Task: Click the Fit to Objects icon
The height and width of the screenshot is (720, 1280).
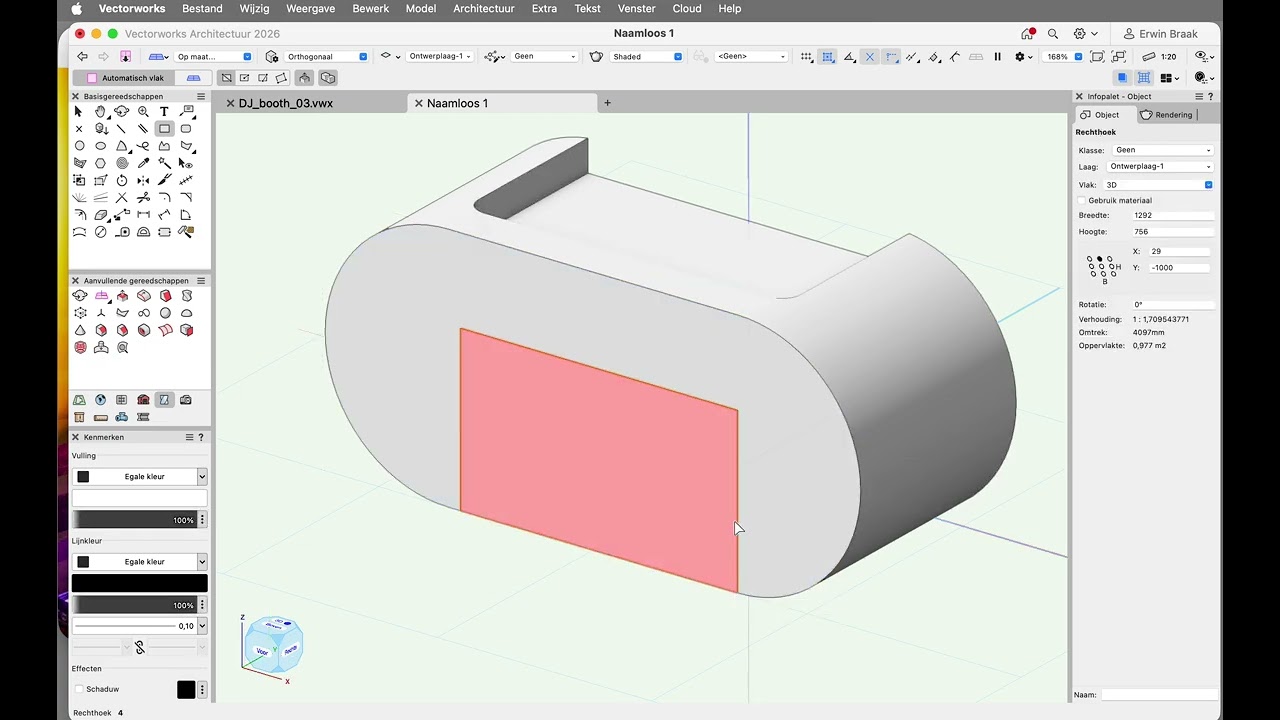Action: 1119,57
